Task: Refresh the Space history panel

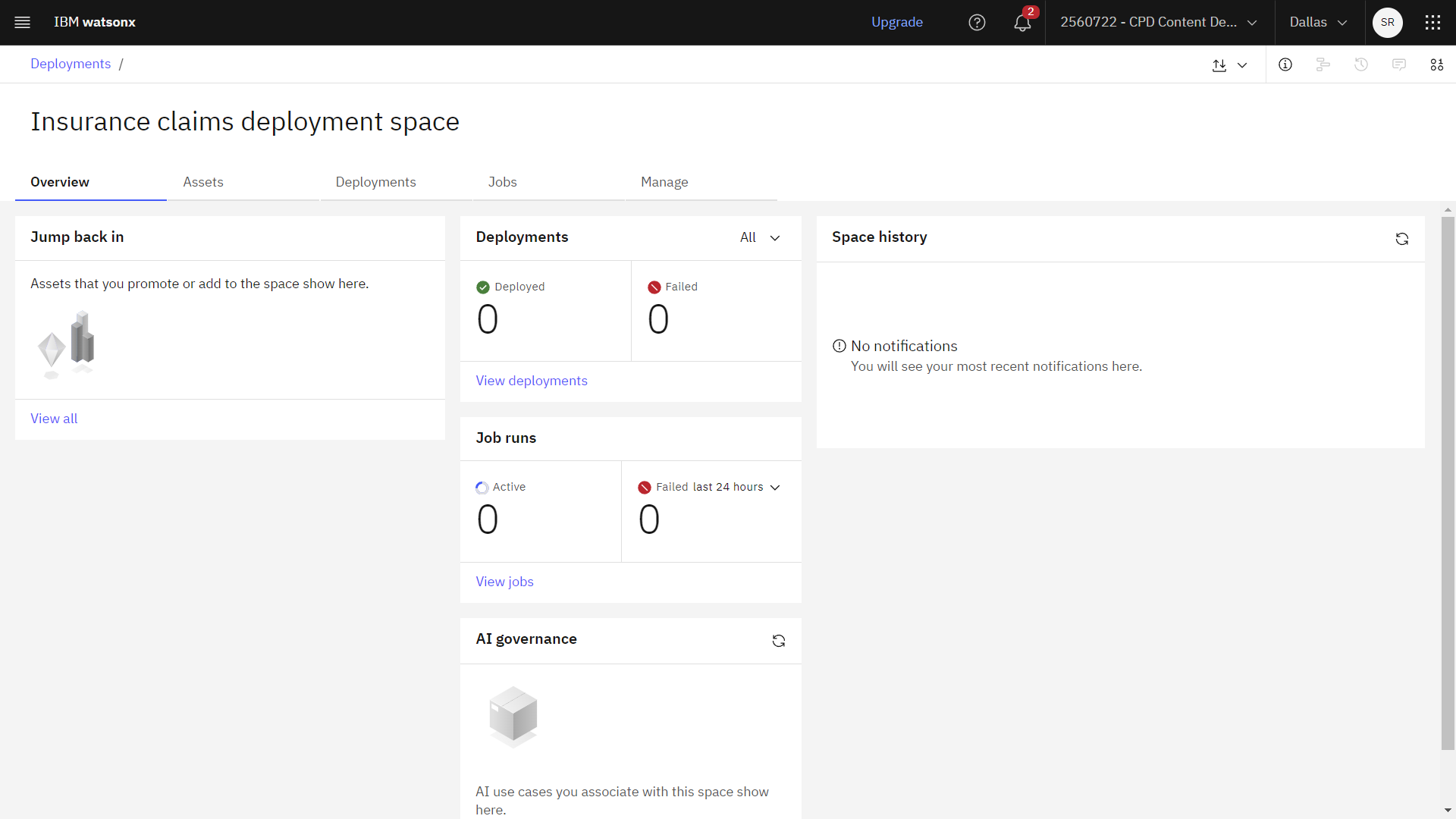Action: [1402, 239]
